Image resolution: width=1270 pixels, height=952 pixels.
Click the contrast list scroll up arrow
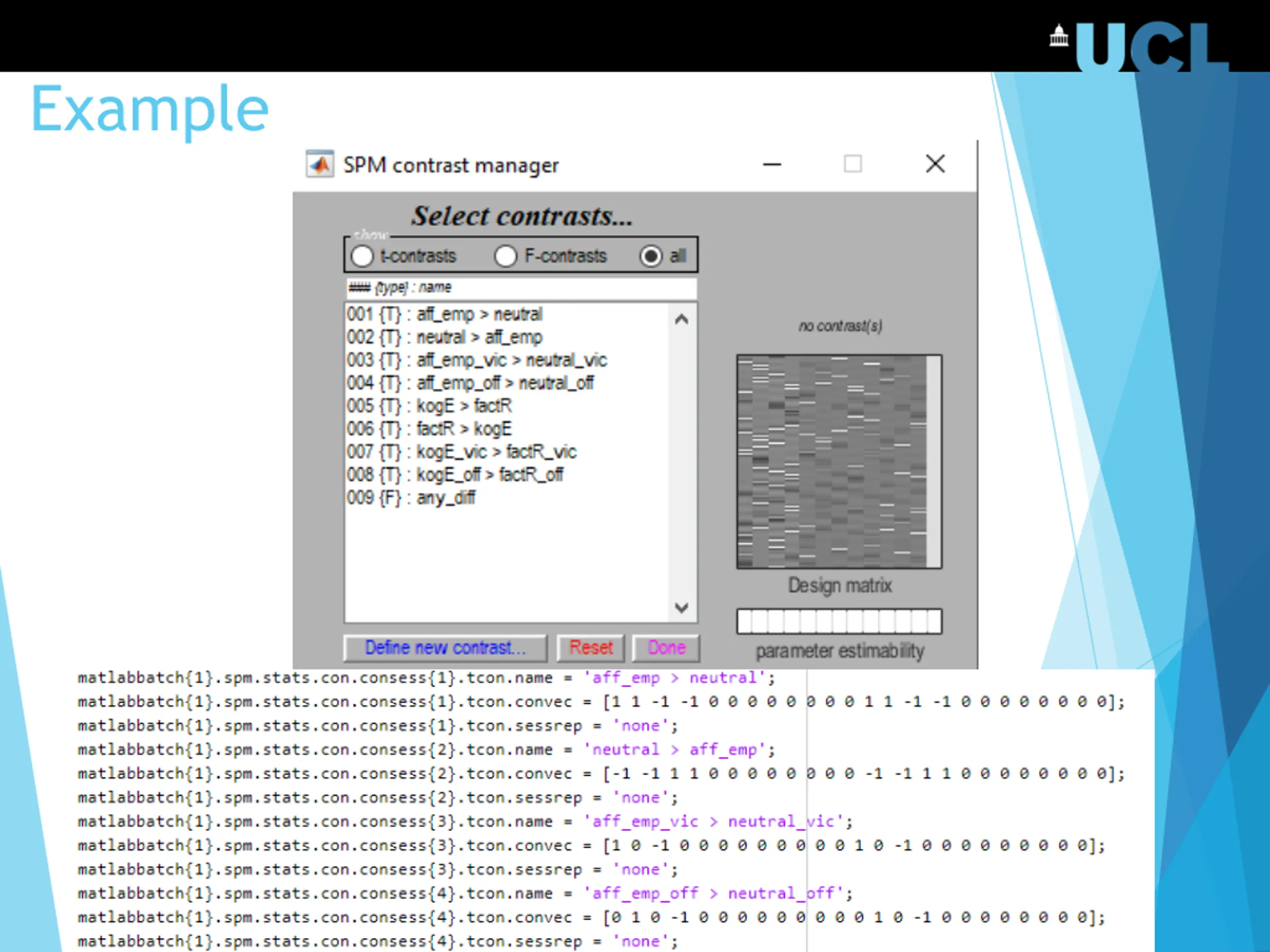pos(682,320)
